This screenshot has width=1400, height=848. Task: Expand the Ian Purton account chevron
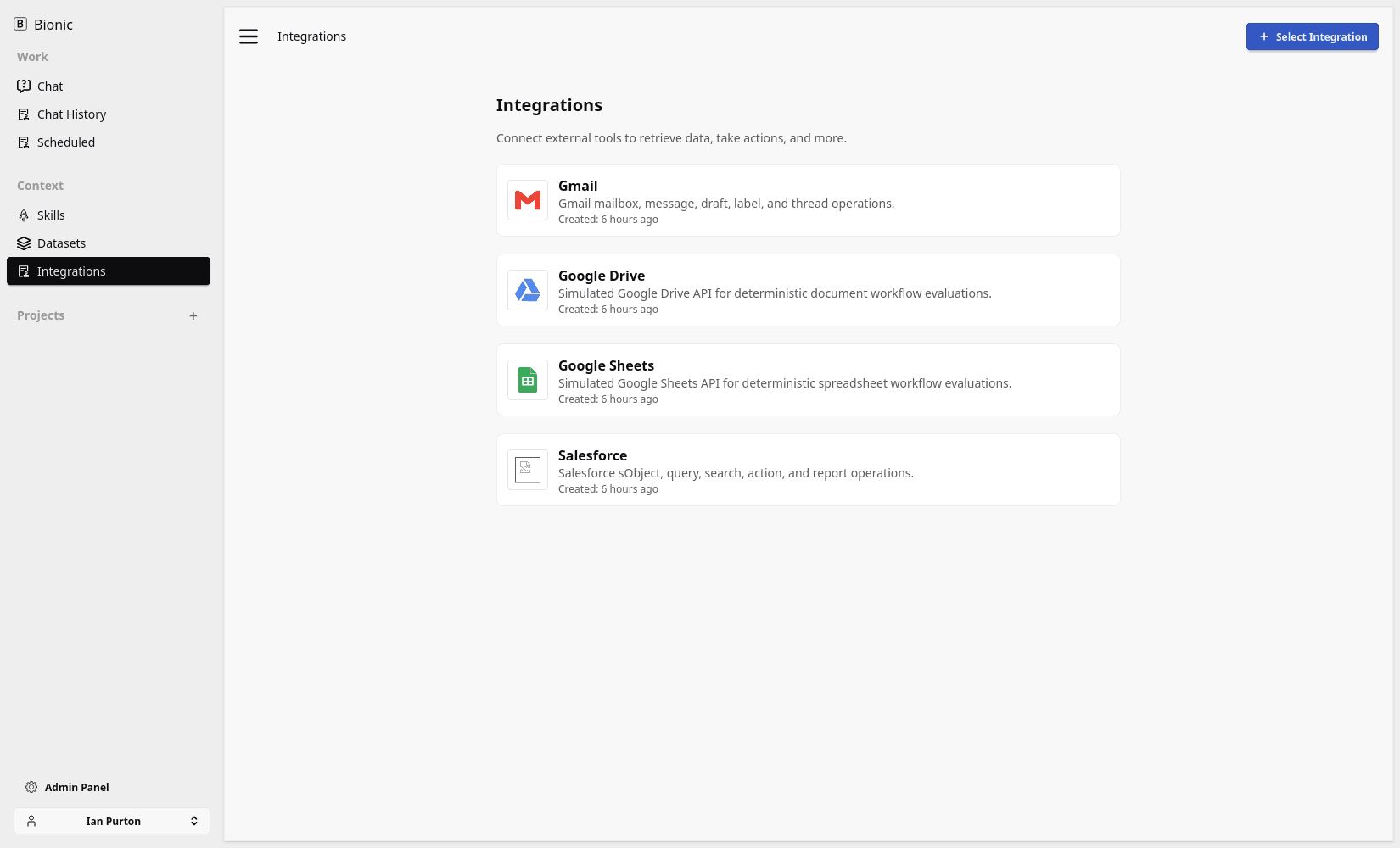[194, 821]
